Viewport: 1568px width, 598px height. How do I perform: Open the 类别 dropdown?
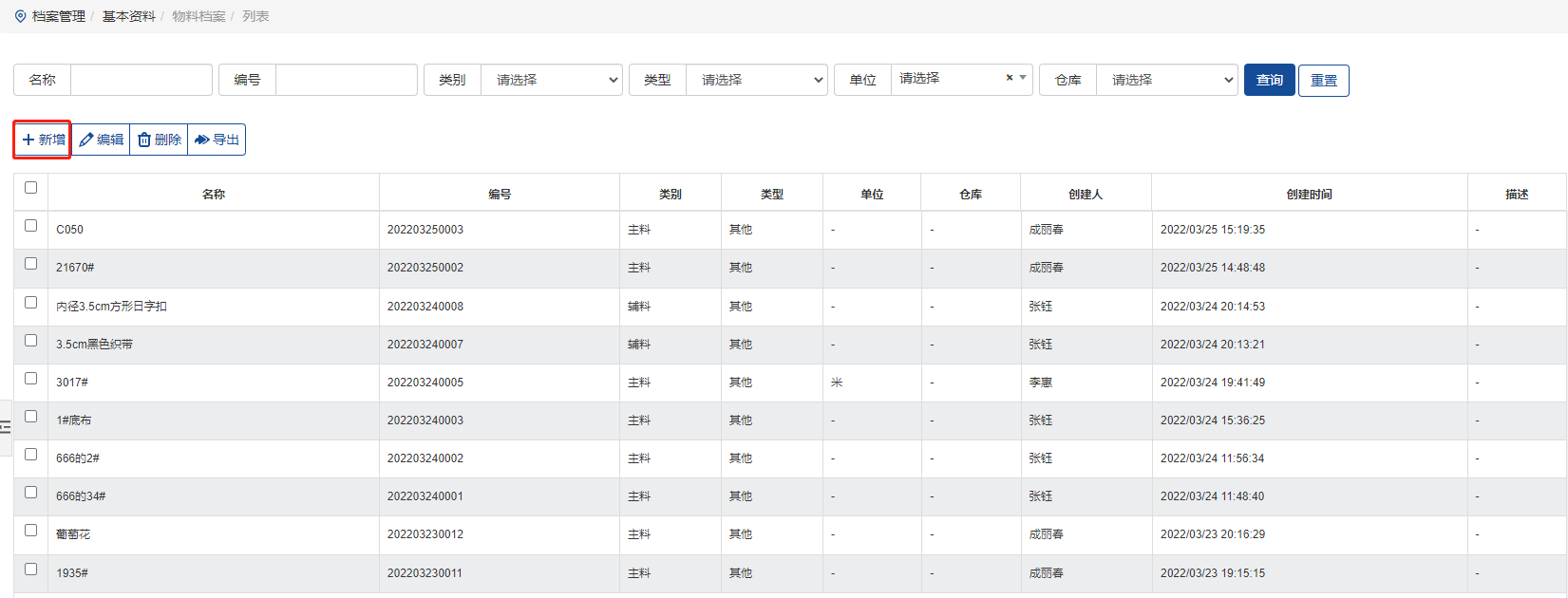click(x=551, y=80)
